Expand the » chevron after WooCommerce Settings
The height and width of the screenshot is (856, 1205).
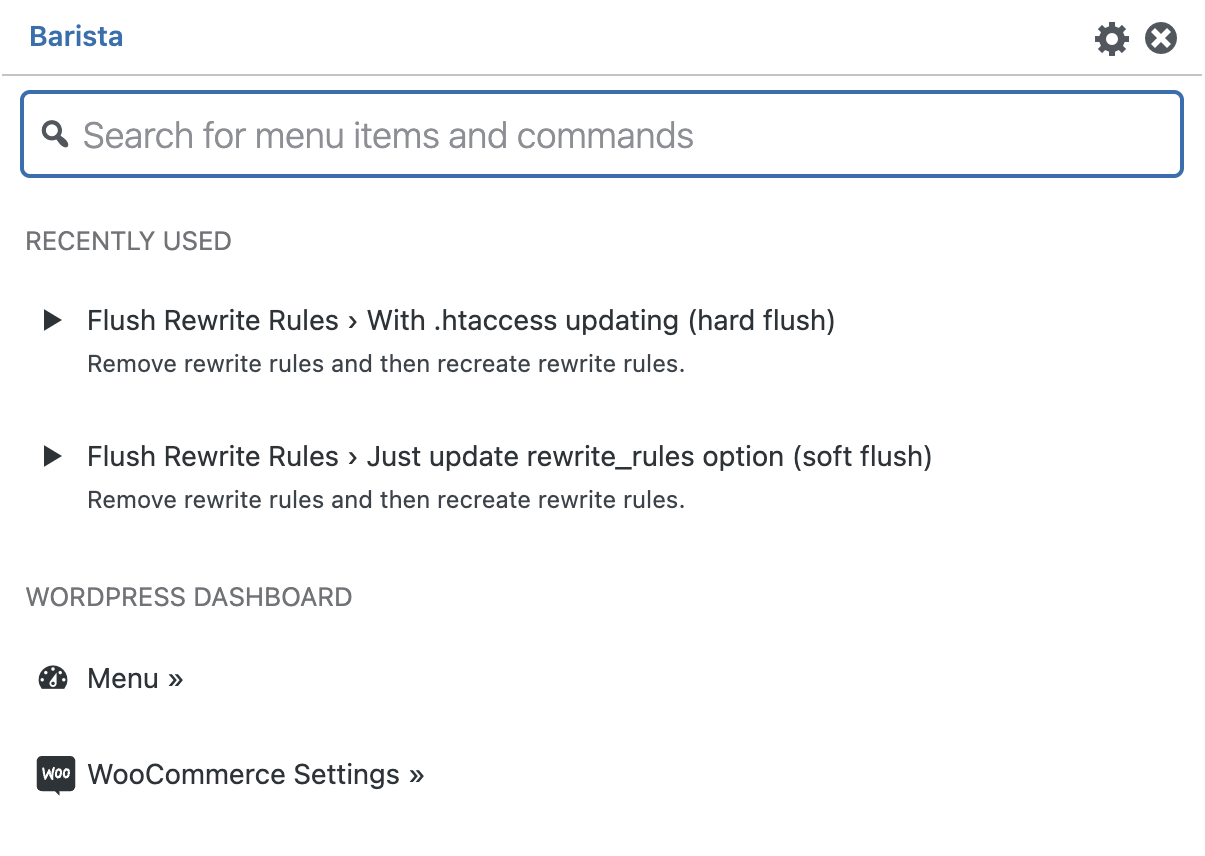pos(416,776)
